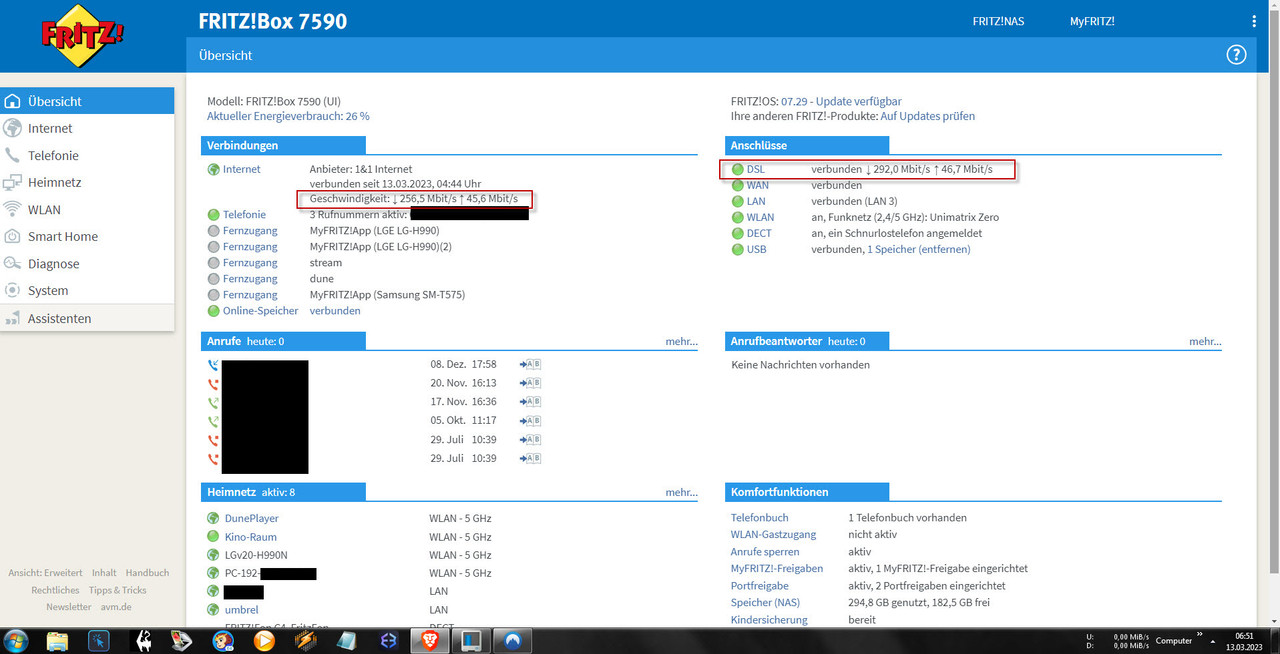Open the 07.29 - Update verfügbar link
Viewport: 1280px width, 654px height.
pyautogui.click(x=841, y=101)
